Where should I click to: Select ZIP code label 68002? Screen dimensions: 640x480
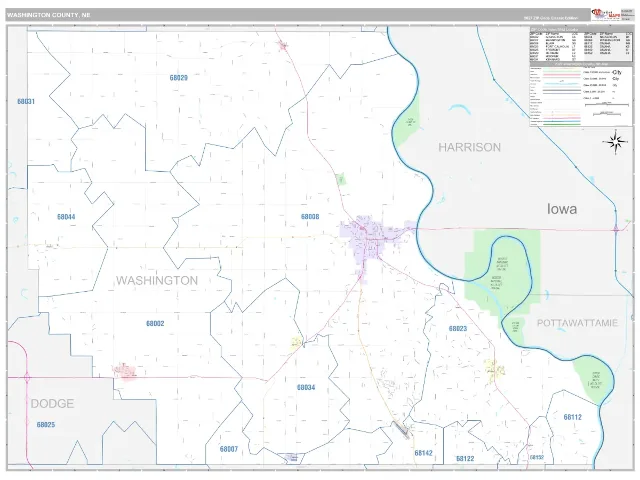pos(155,324)
